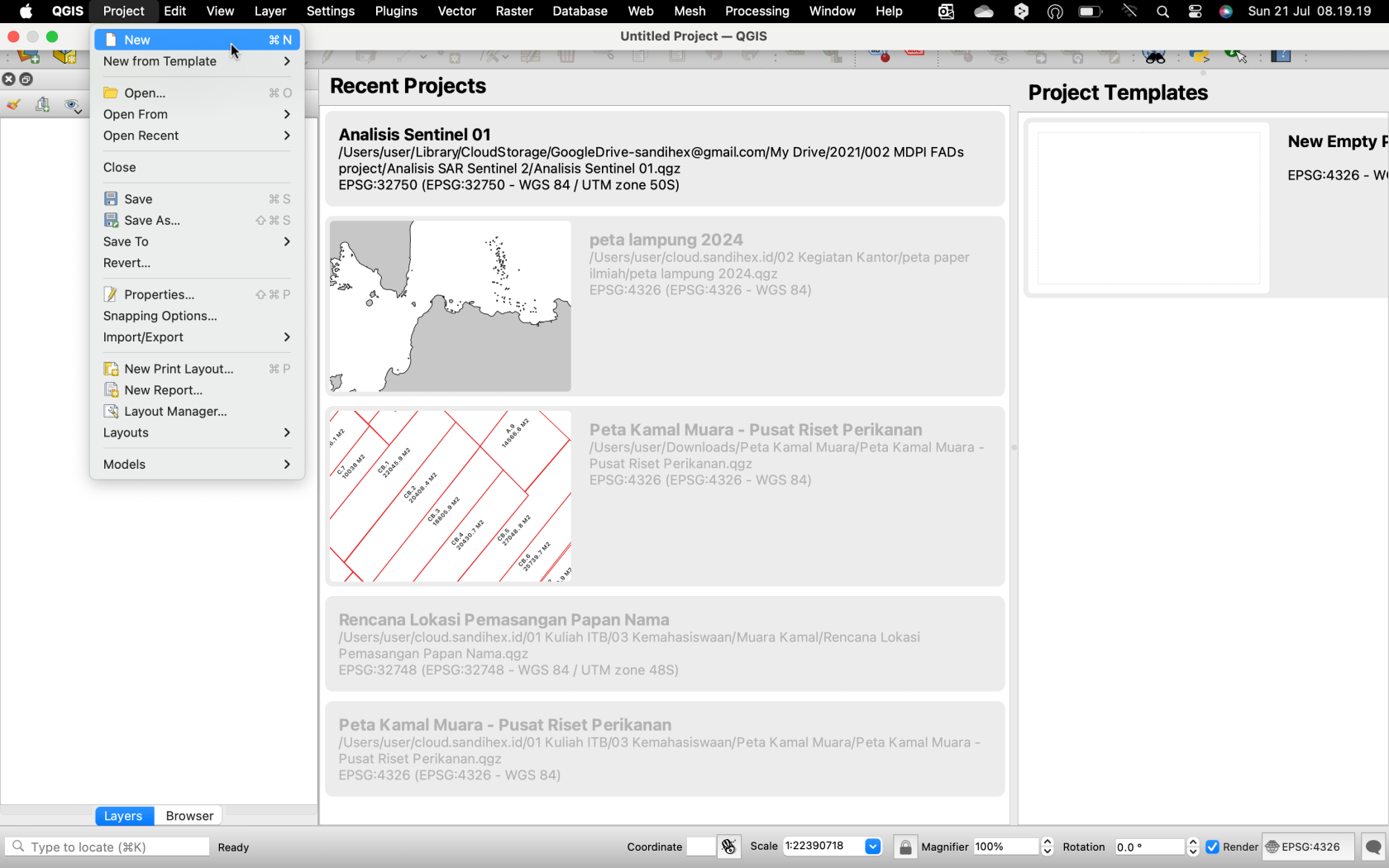Open the Raster menu in menu bar
The image size is (1389, 868).
(x=514, y=11)
